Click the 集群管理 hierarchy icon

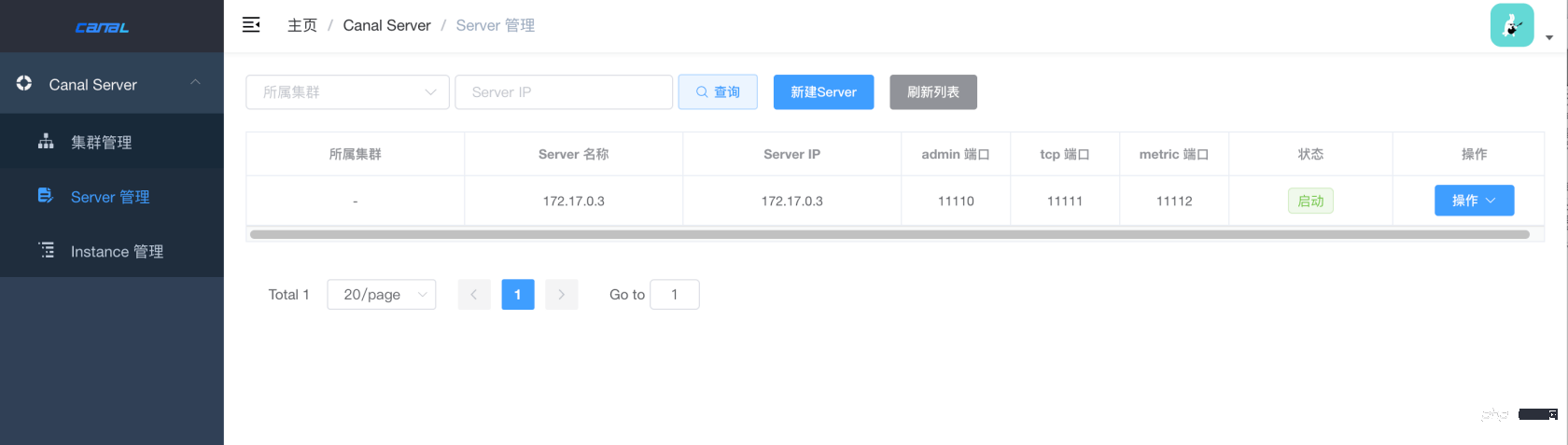tap(46, 141)
